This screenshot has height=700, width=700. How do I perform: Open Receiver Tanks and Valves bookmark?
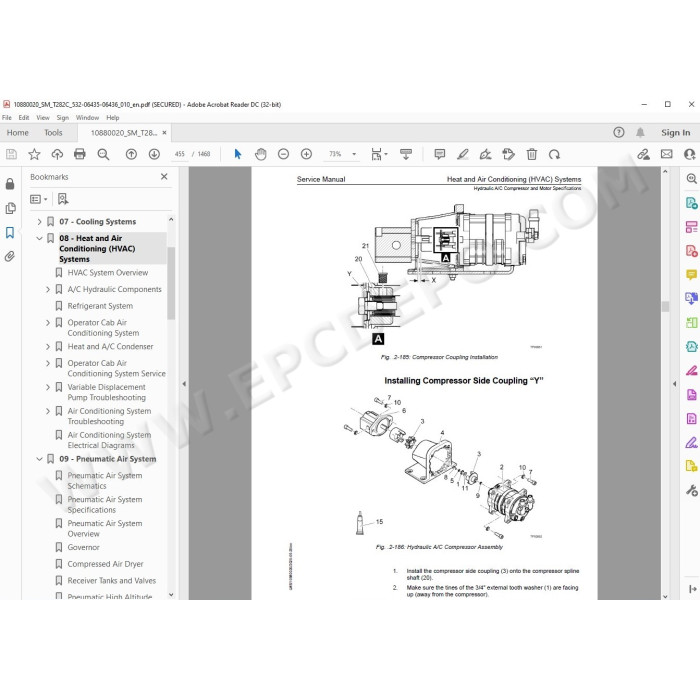coord(112,581)
